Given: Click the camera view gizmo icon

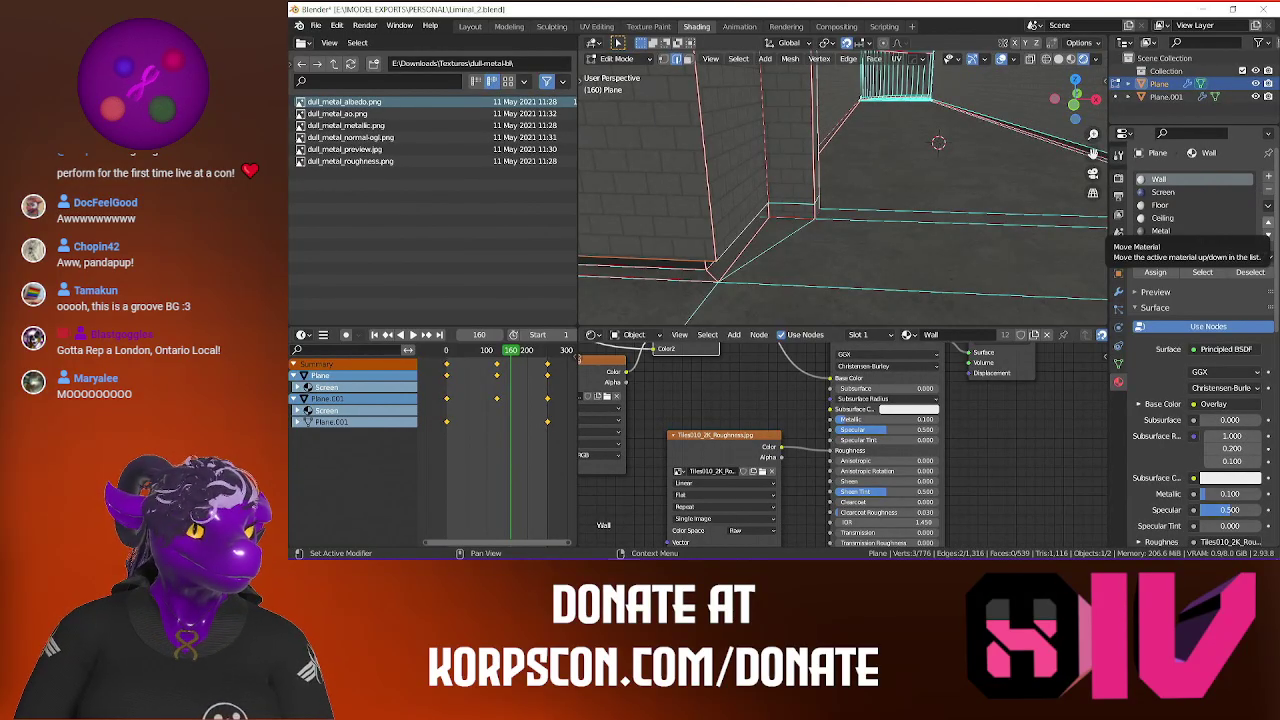Looking at the screenshot, I should click(x=1093, y=173).
